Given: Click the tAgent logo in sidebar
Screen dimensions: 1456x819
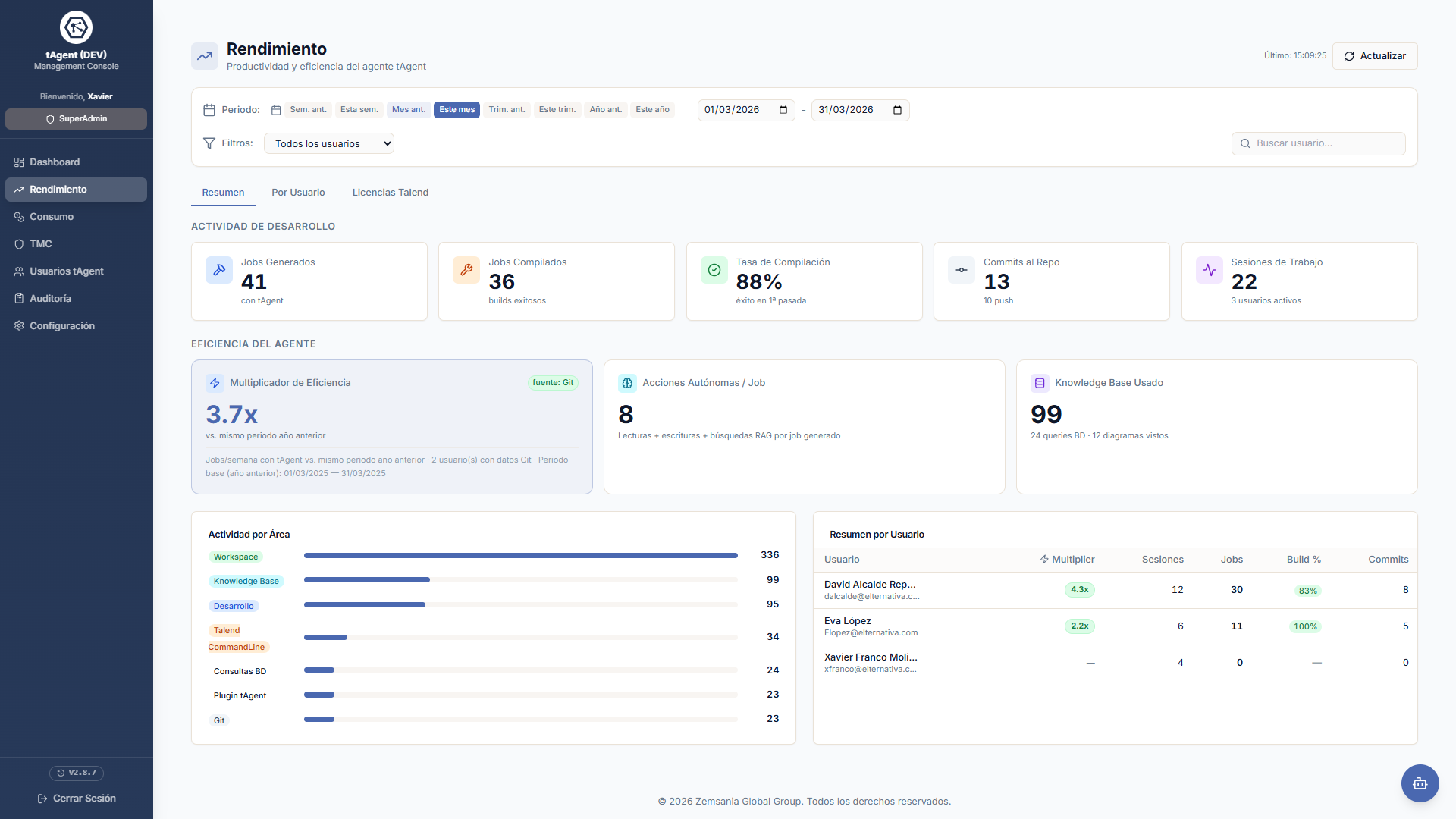Looking at the screenshot, I should 76,27.
